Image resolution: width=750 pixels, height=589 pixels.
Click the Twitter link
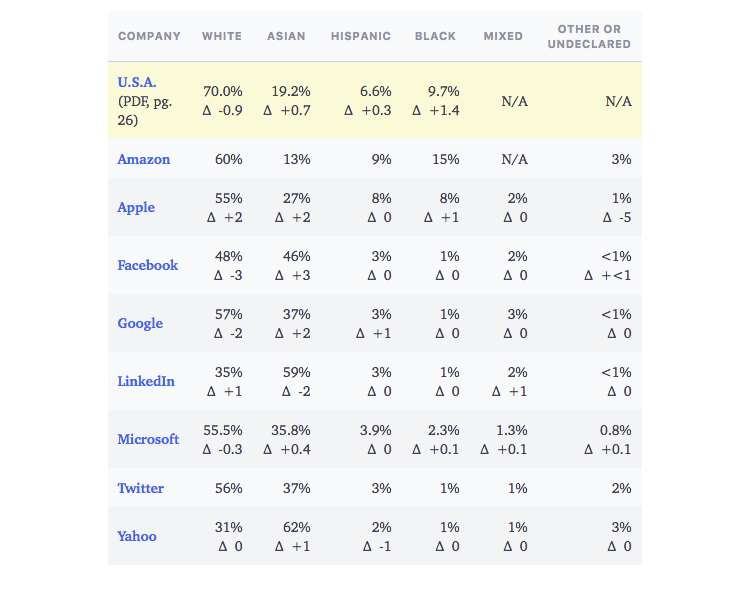[x=141, y=488]
